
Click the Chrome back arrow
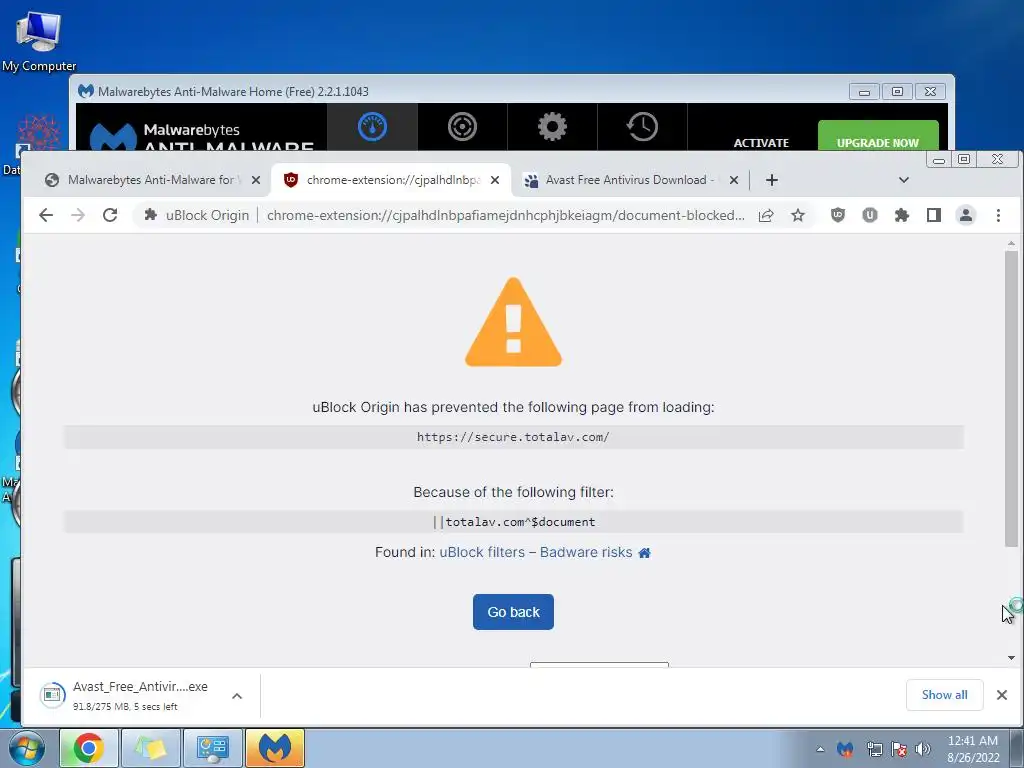click(46, 215)
